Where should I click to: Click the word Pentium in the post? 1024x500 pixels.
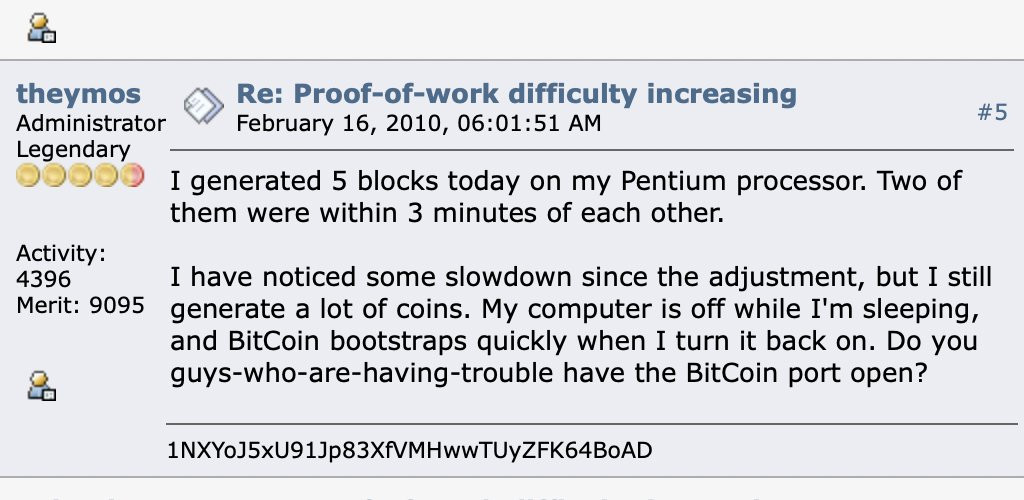[x=663, y=181]
